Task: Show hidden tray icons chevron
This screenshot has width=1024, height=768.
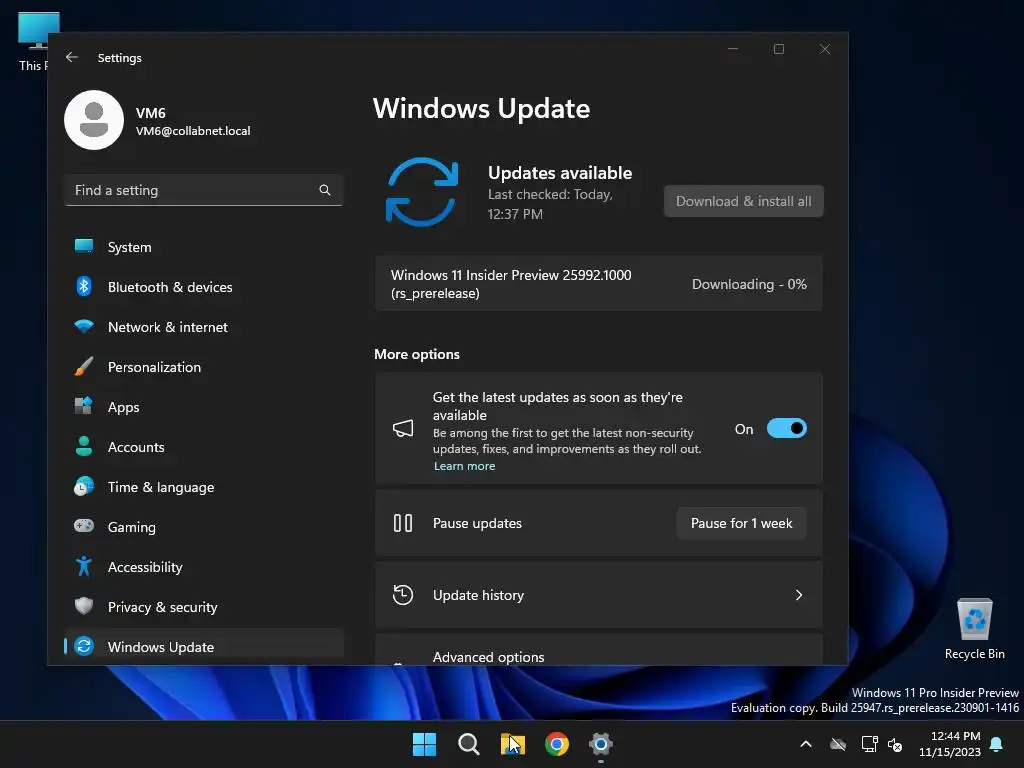Action: pos(806,744)
